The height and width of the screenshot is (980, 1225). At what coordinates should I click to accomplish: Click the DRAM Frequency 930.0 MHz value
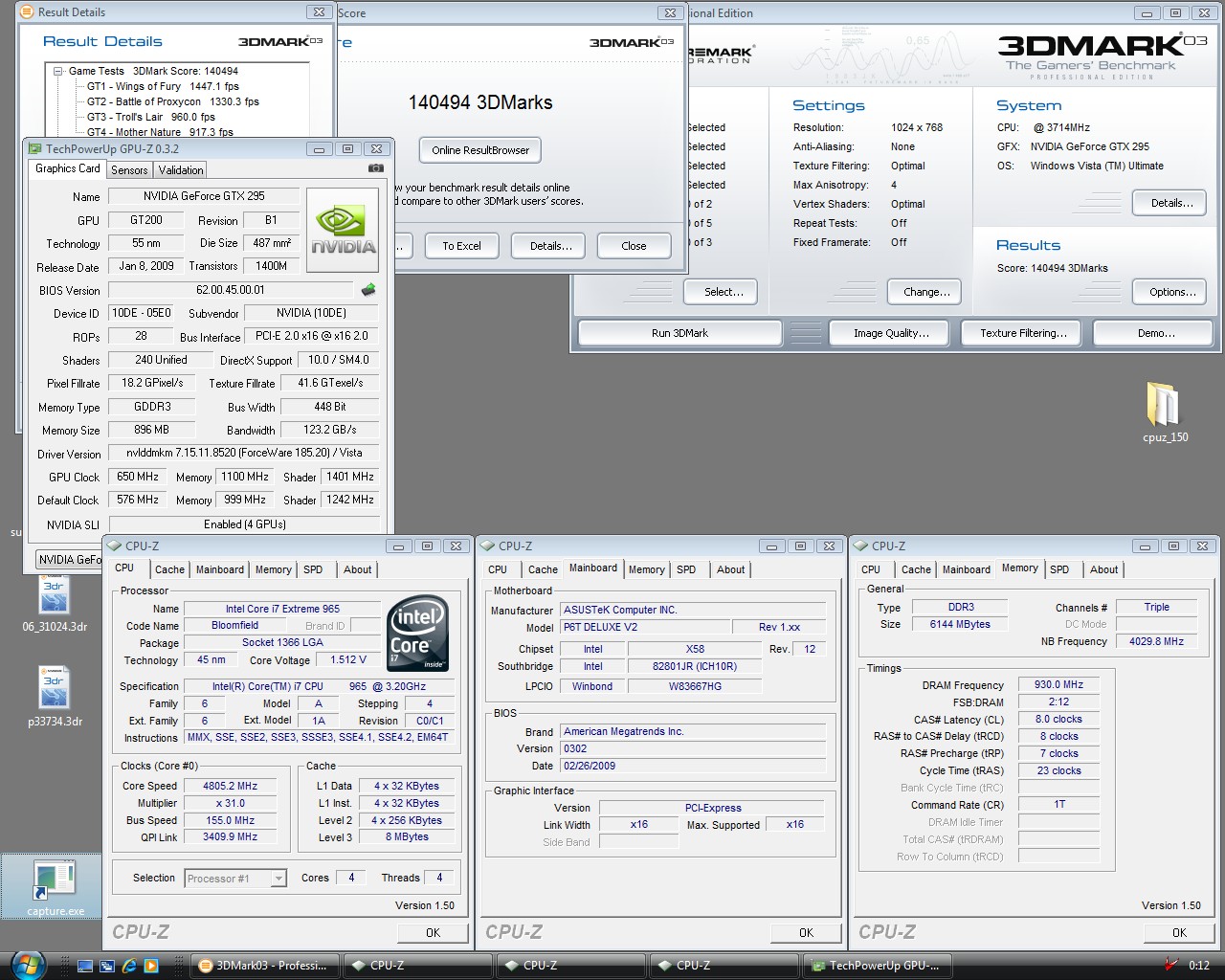(x=1058, y=685)
